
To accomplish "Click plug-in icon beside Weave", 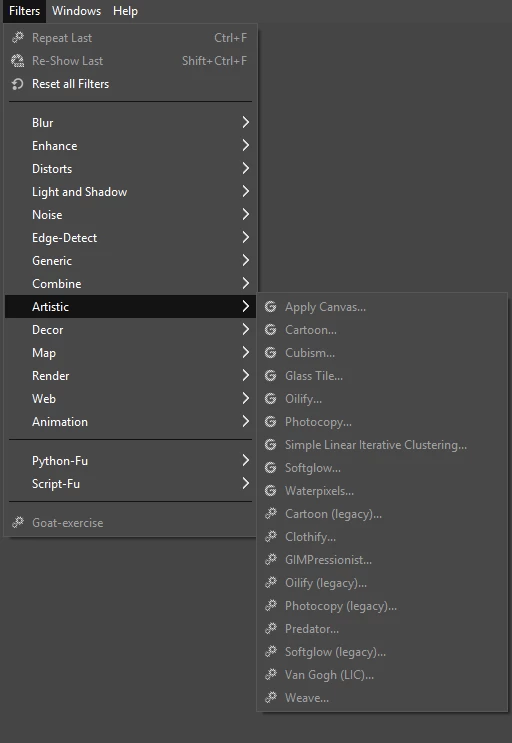I will coord(270,697).
